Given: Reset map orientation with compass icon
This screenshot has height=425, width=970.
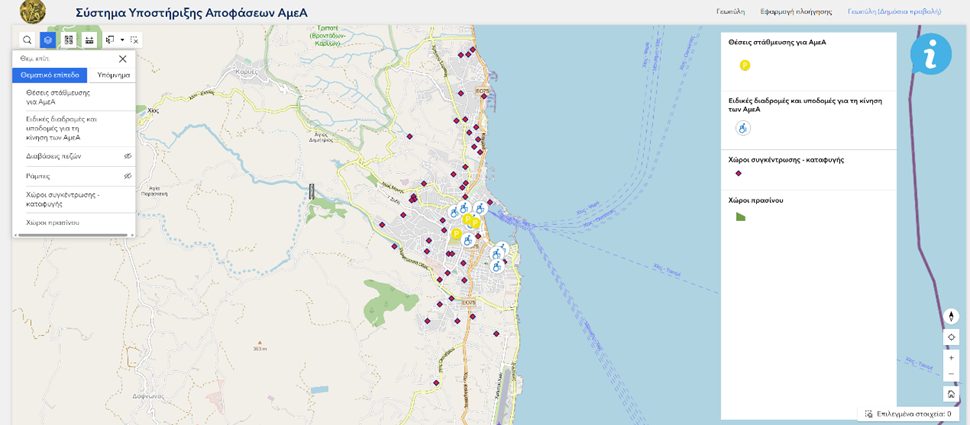Looking at the screenshot, I should [951, 317].
